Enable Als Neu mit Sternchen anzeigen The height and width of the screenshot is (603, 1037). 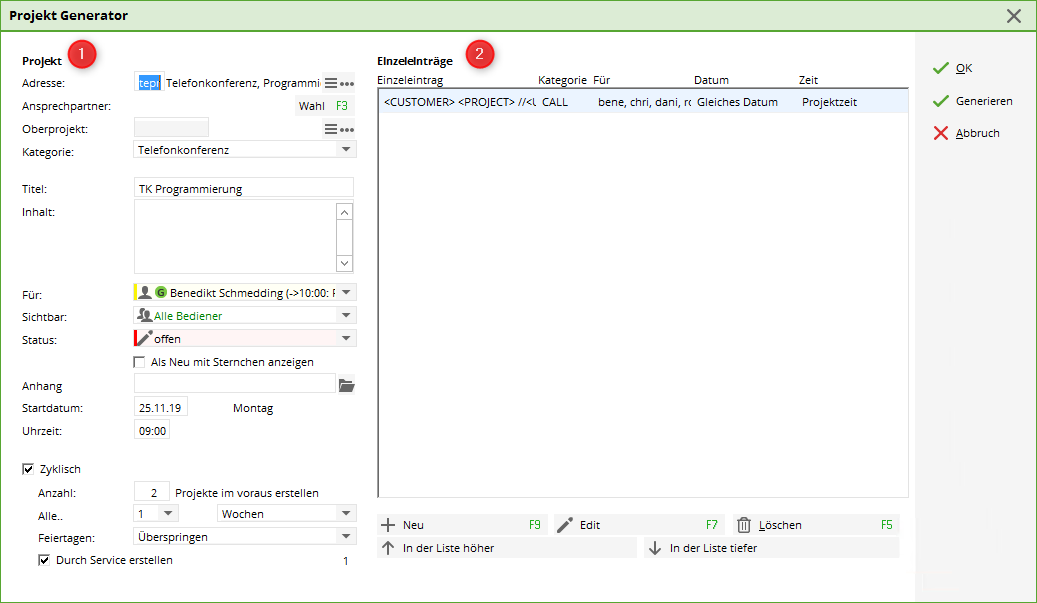coord(140,362)
